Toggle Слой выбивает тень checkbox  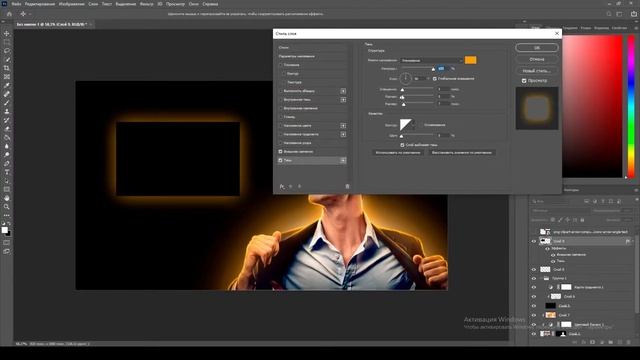click(402, 145)
